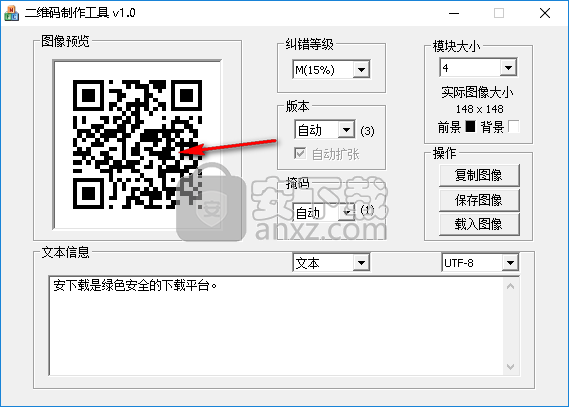Toggle the 自动扩张 checkbox
569x407 pixels.
point(300,153)
